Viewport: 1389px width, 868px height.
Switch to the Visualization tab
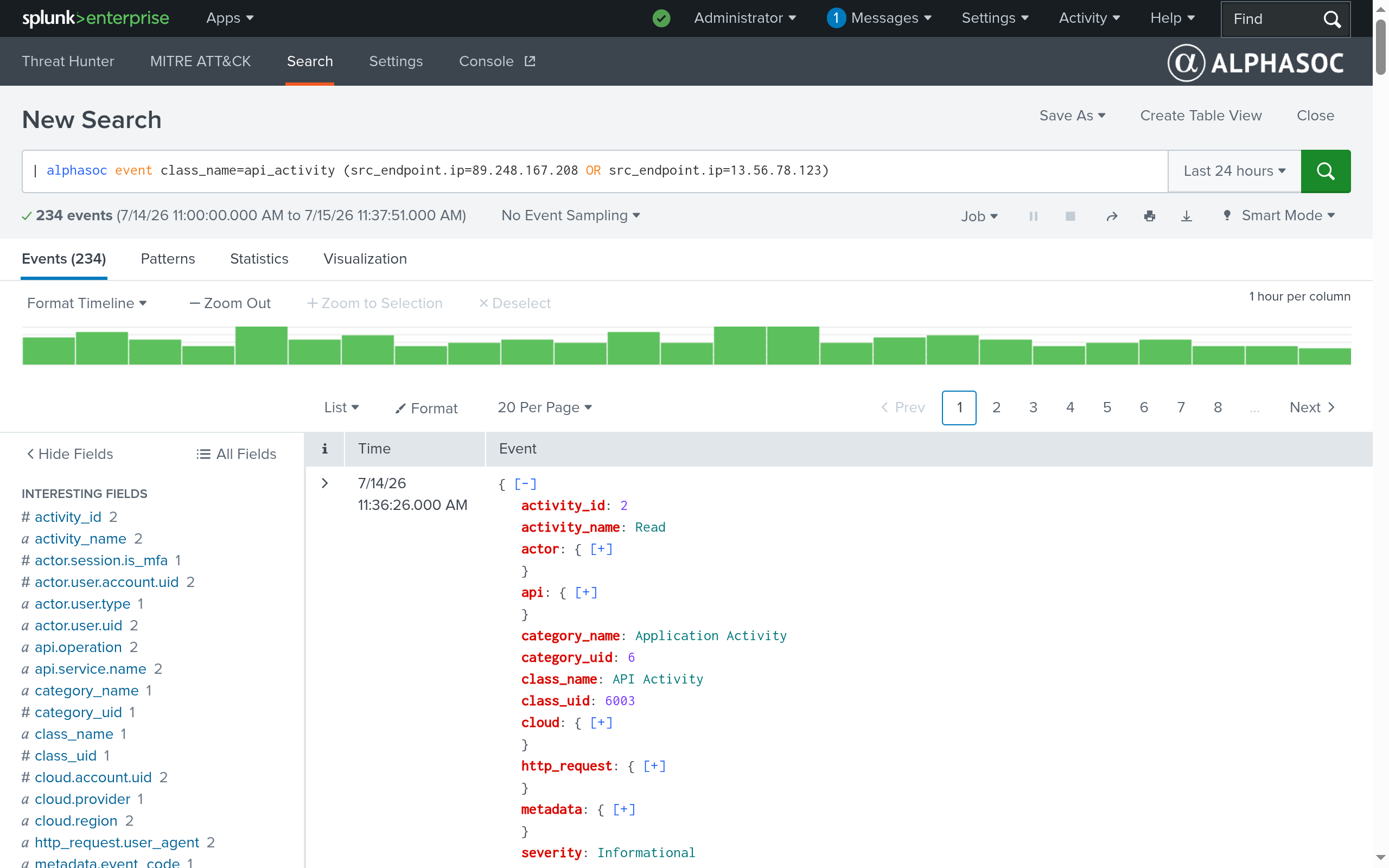pos(365,259)
